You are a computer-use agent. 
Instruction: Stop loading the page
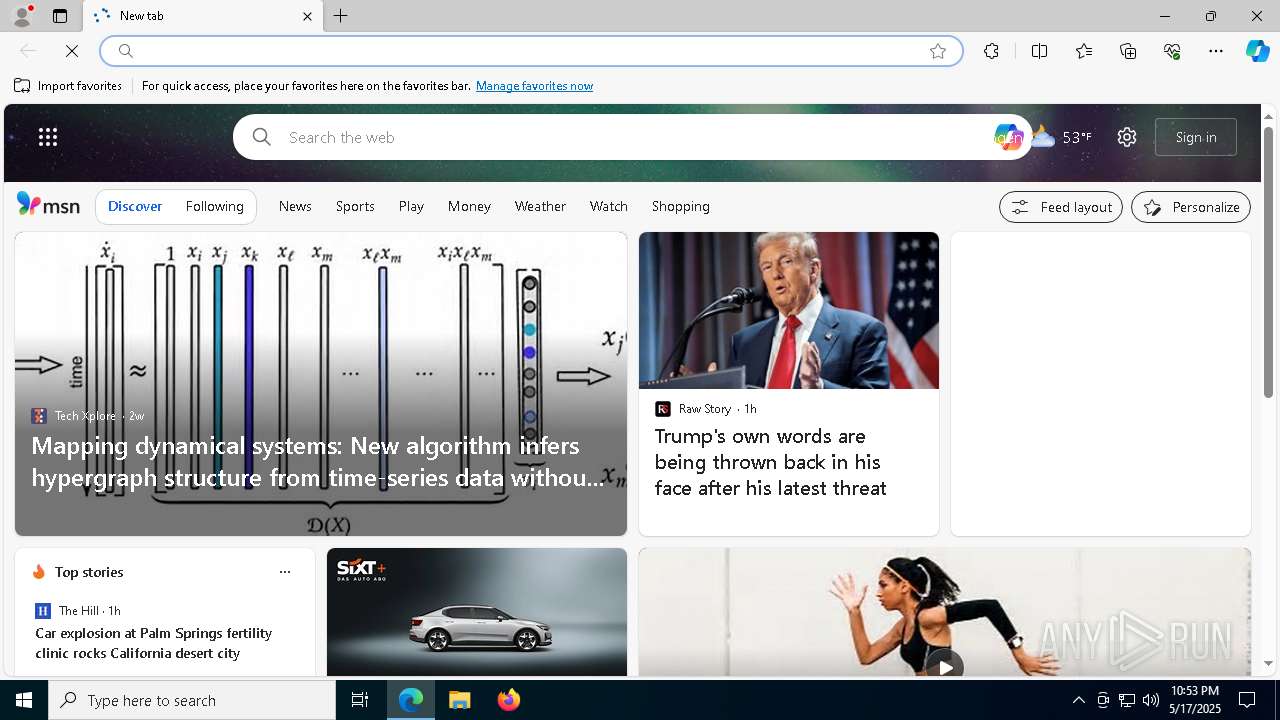72,51
